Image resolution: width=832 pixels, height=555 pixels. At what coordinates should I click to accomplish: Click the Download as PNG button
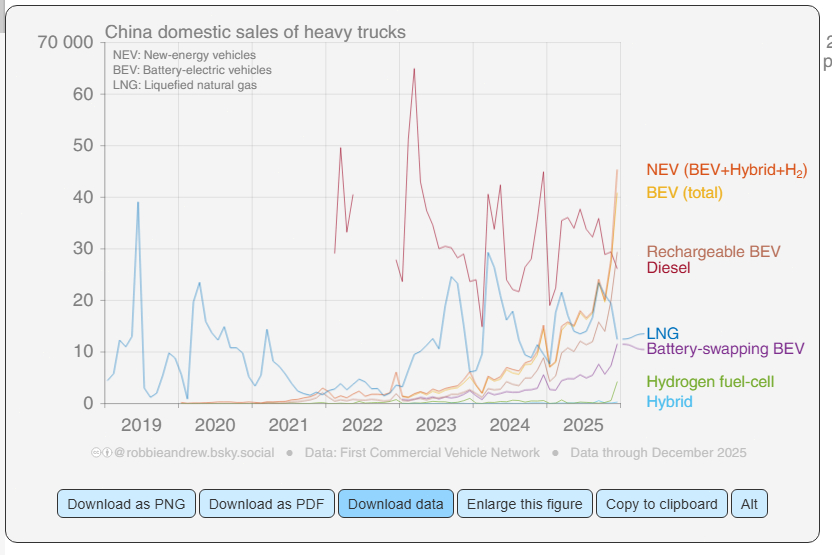click(126, 504)
